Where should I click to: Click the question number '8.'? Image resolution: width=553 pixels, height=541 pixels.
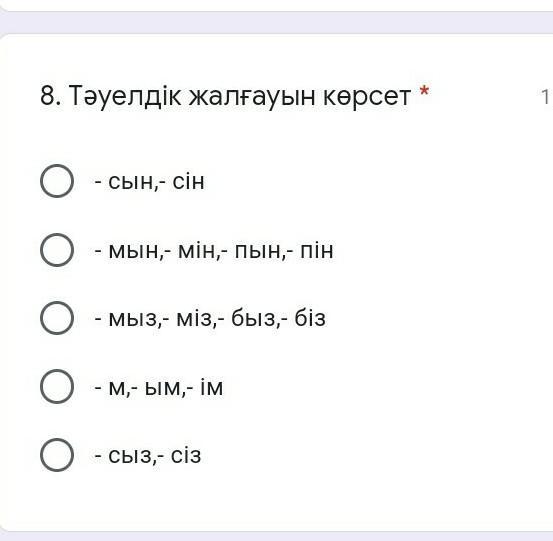(50, 96)
